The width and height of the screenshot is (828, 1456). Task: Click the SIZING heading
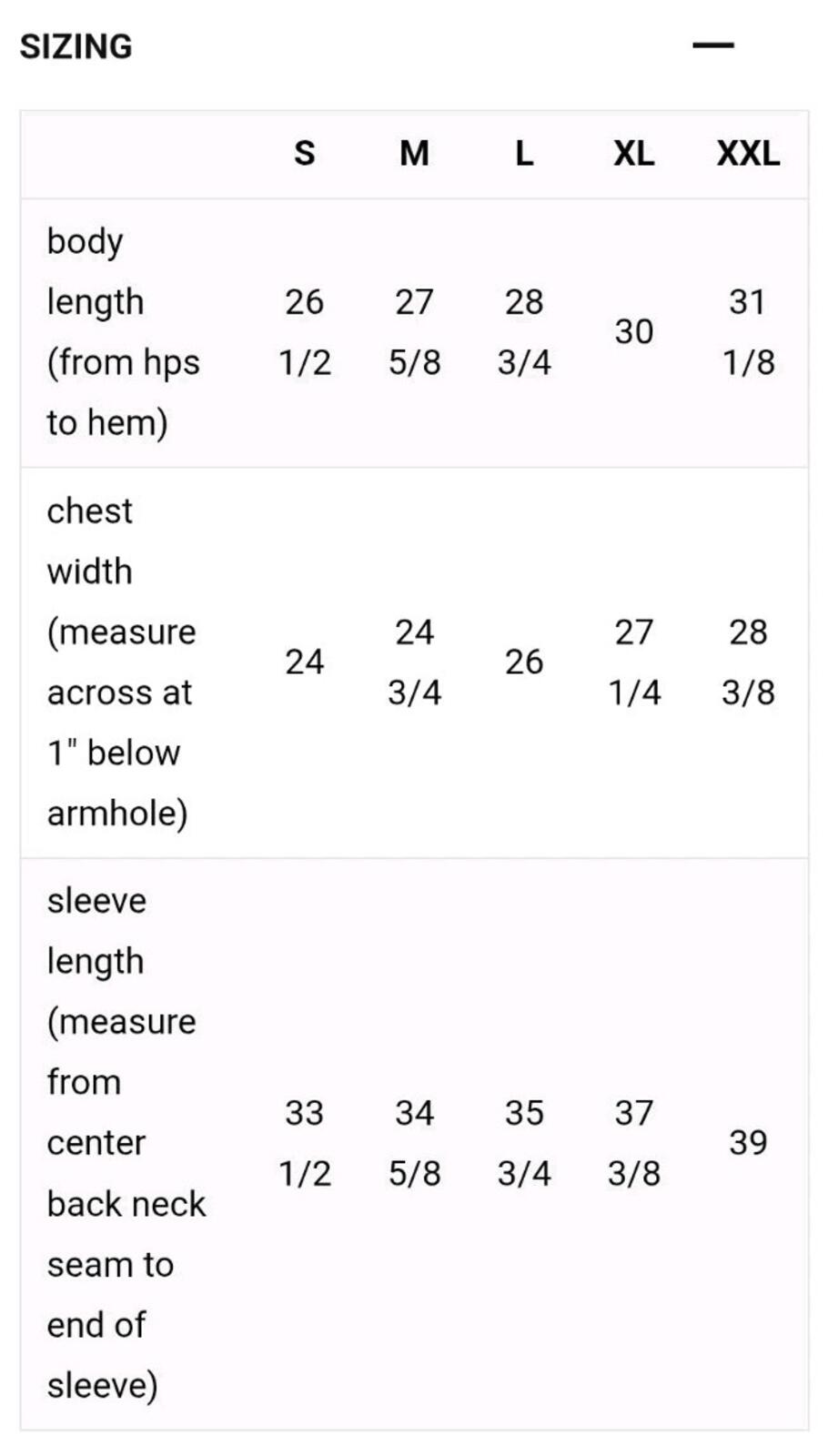[x=76, y=46]
